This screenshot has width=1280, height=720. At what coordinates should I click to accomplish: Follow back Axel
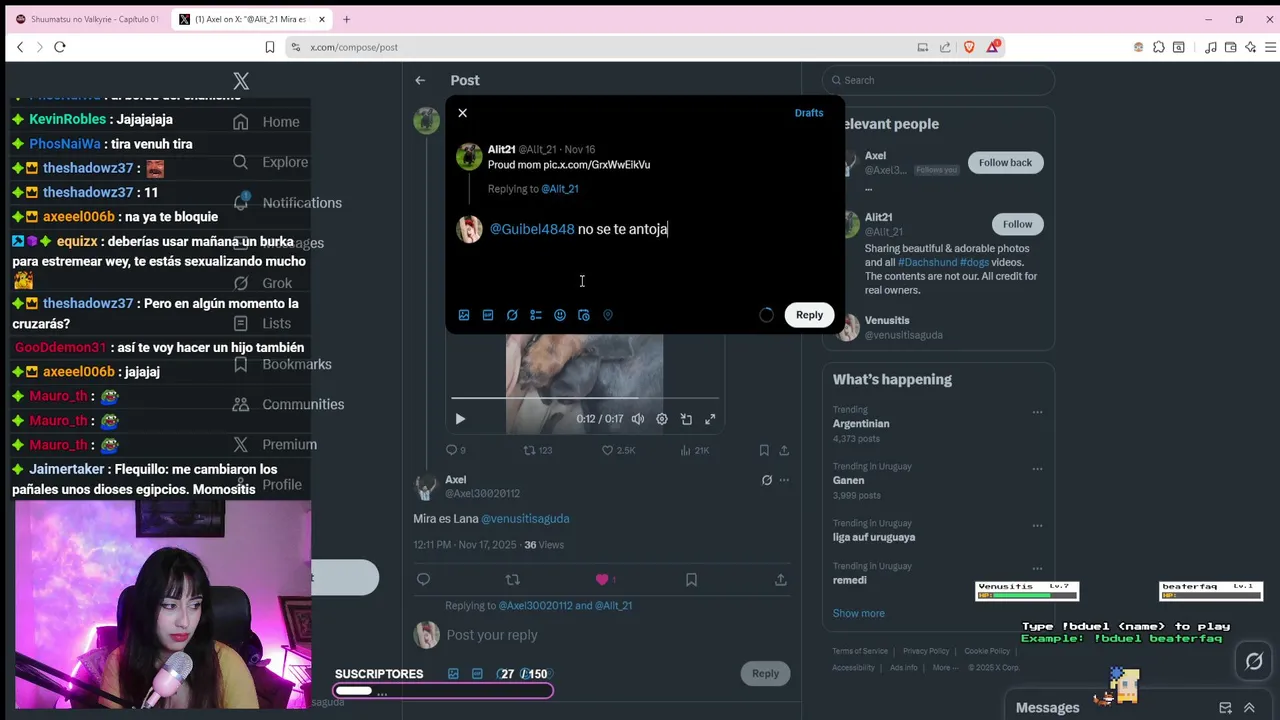point(1005,162)
